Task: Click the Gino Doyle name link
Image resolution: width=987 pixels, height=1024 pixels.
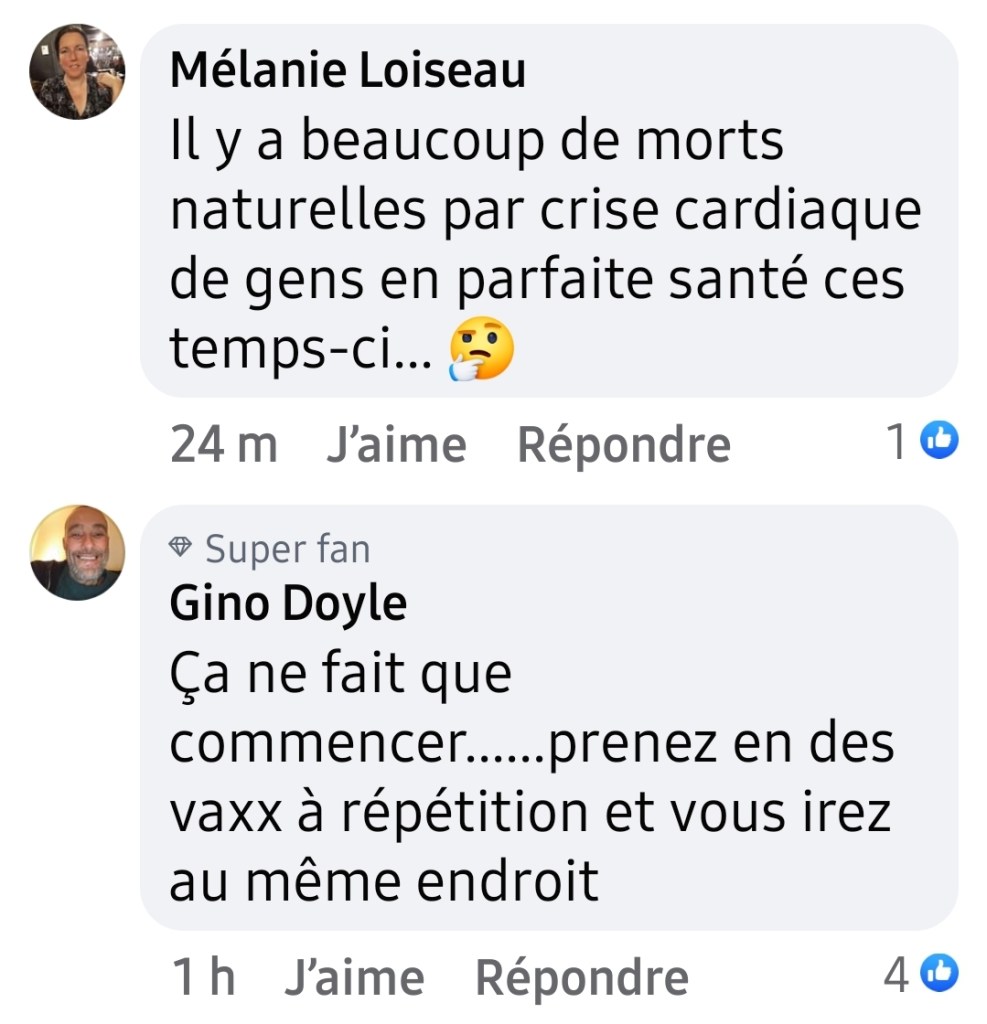Action: click(x=288, y=603)
